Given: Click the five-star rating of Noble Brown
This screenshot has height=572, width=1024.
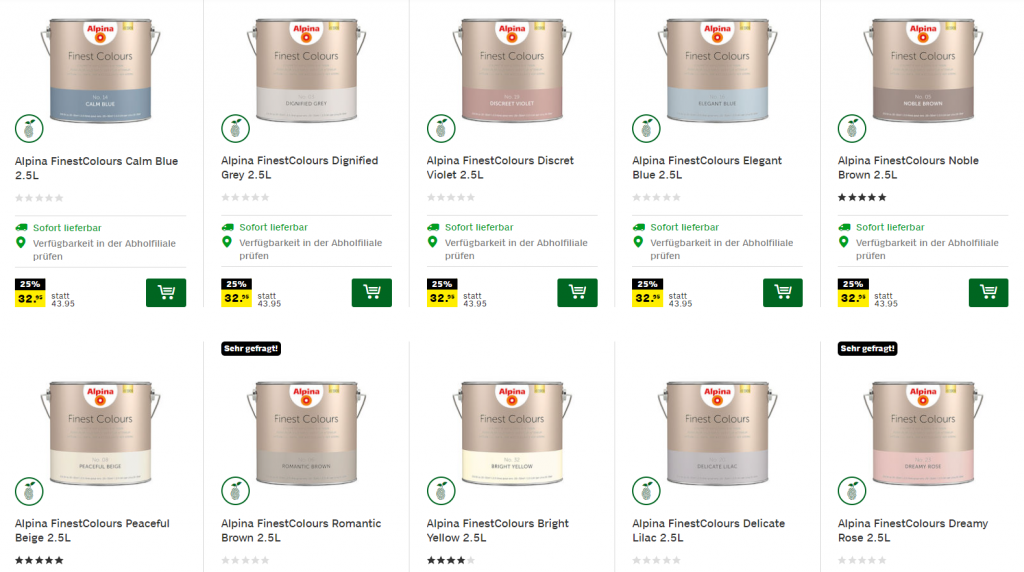Looking at the screenshot, I should pos(862,198).
